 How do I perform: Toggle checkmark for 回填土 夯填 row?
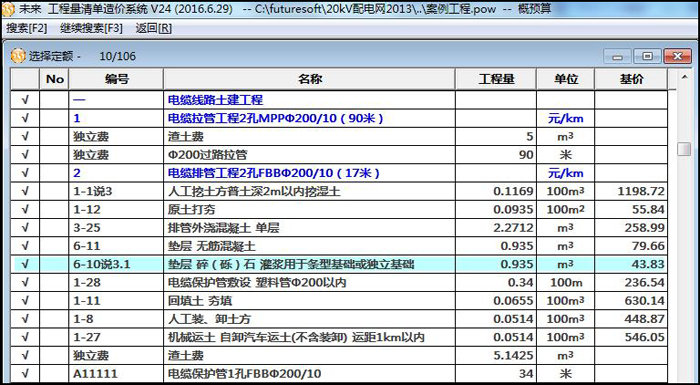click(25, 301)
